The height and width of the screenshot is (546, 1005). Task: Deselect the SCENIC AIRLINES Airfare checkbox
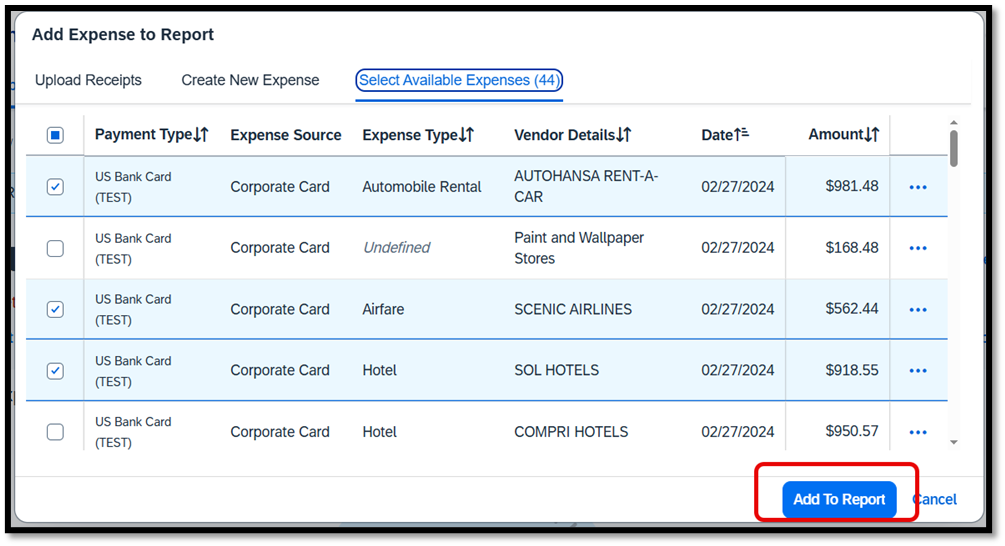pos(55,310)
